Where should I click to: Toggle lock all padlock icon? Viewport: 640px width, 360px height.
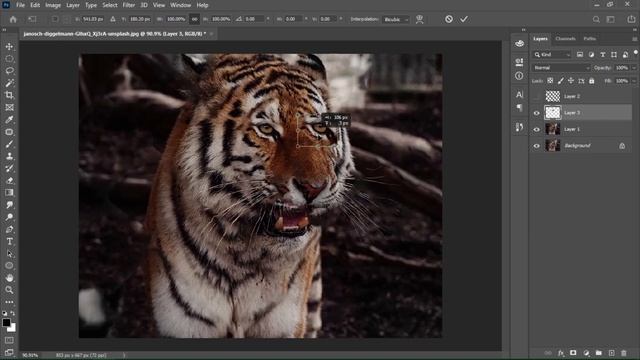click(592, 81)
